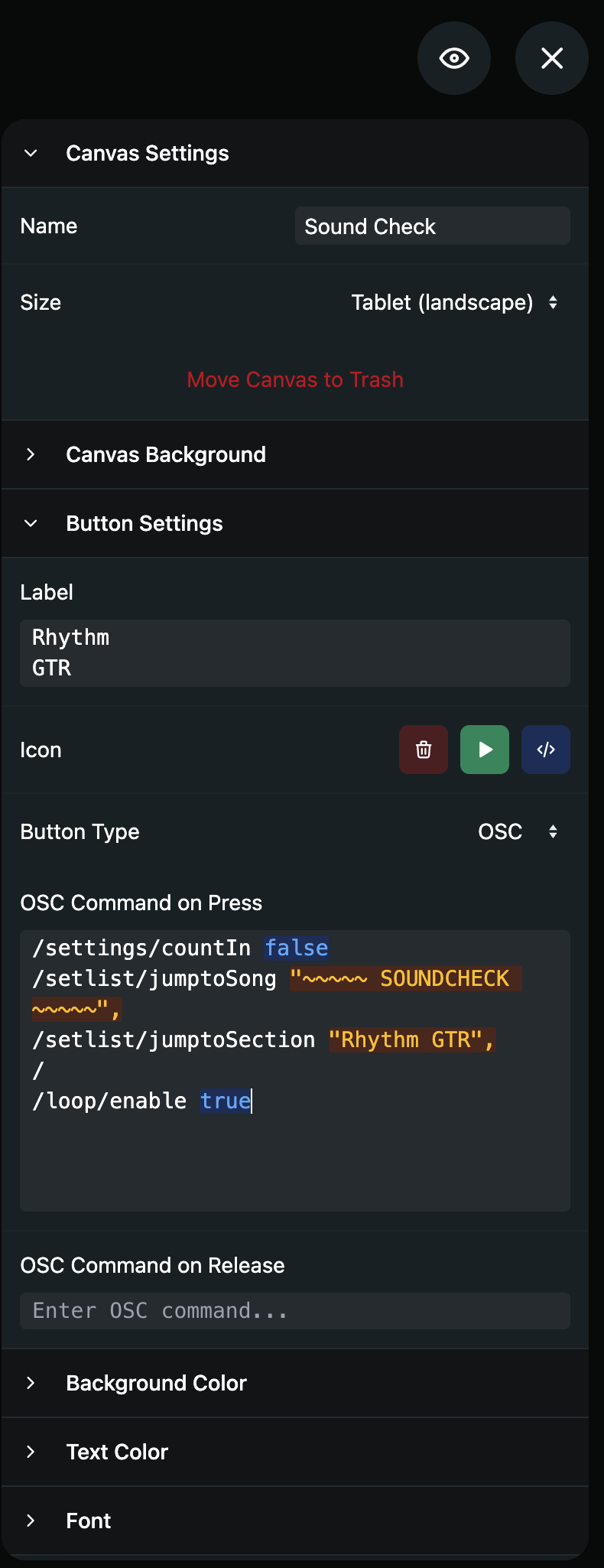This screenshot has height=1568, width=604.
Task: Edit the Name field Sound Check
Action: [x=432, y=226]
